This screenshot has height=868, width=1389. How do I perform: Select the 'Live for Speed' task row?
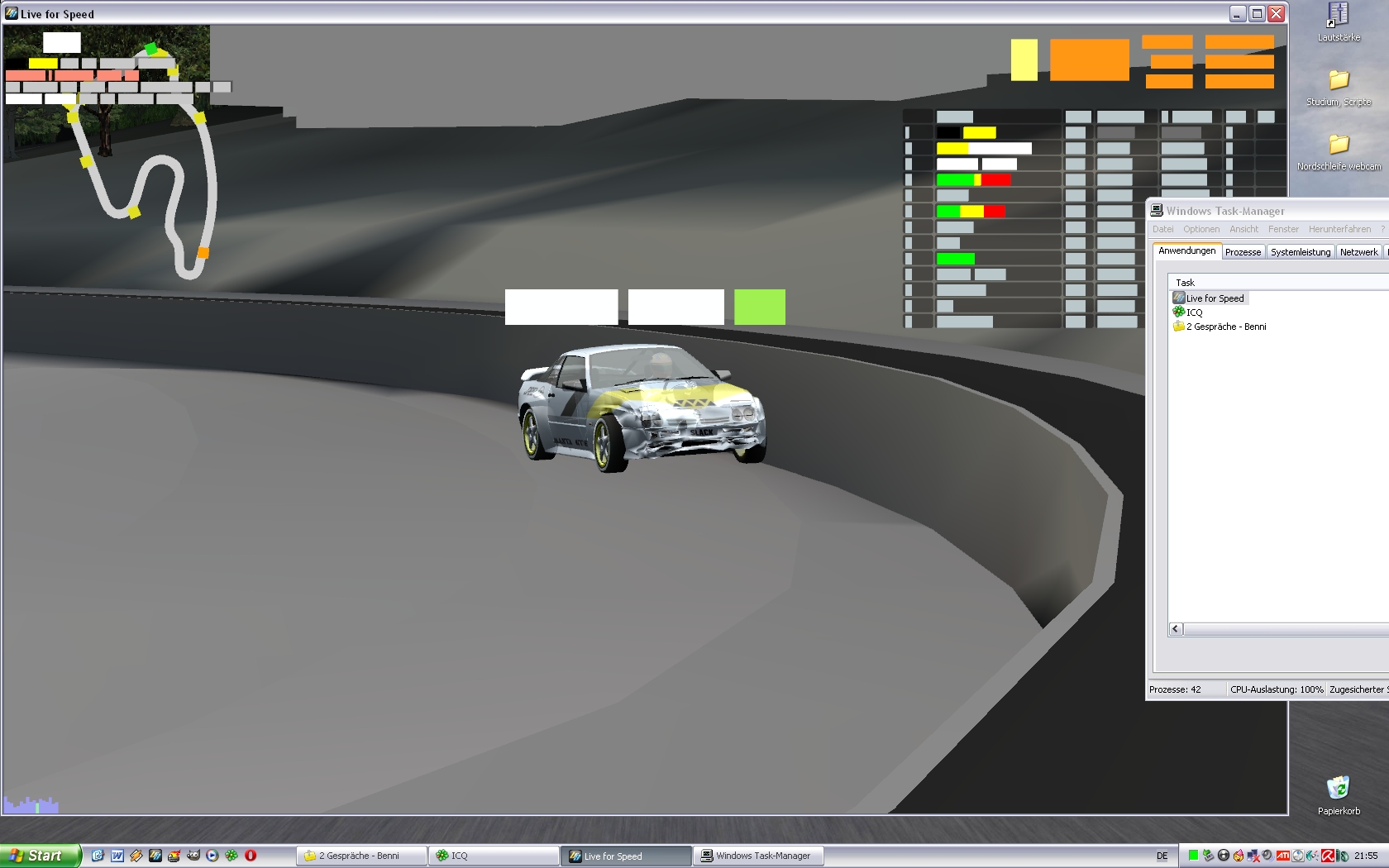tap(1210, 298)
